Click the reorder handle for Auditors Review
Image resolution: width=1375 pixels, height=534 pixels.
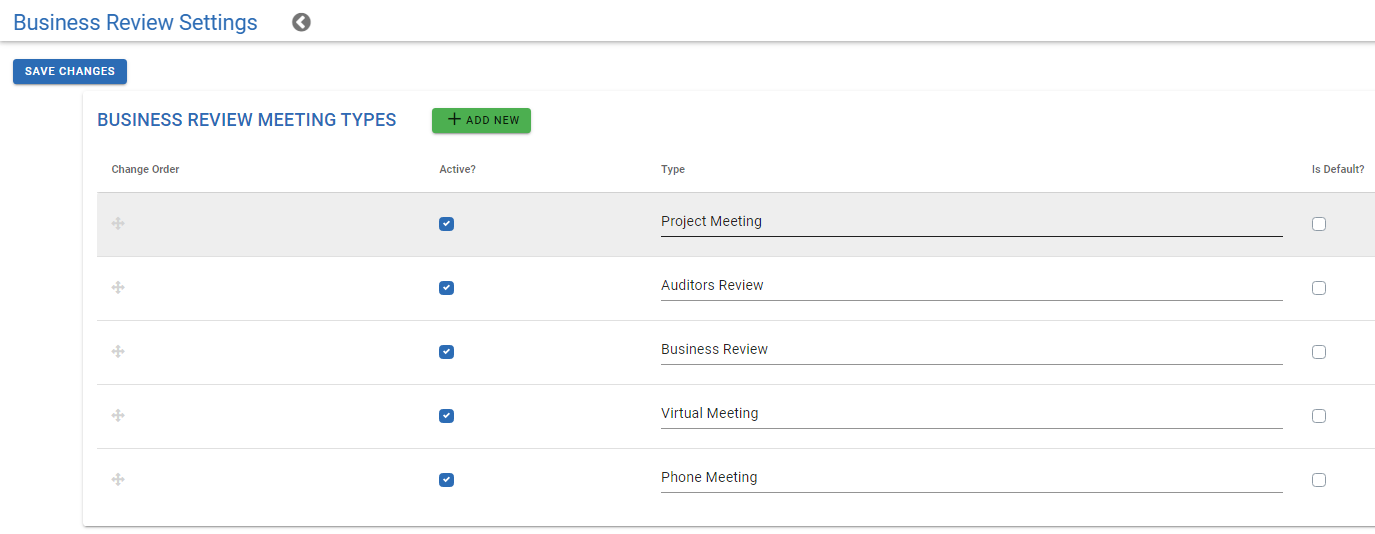(118, 288)
